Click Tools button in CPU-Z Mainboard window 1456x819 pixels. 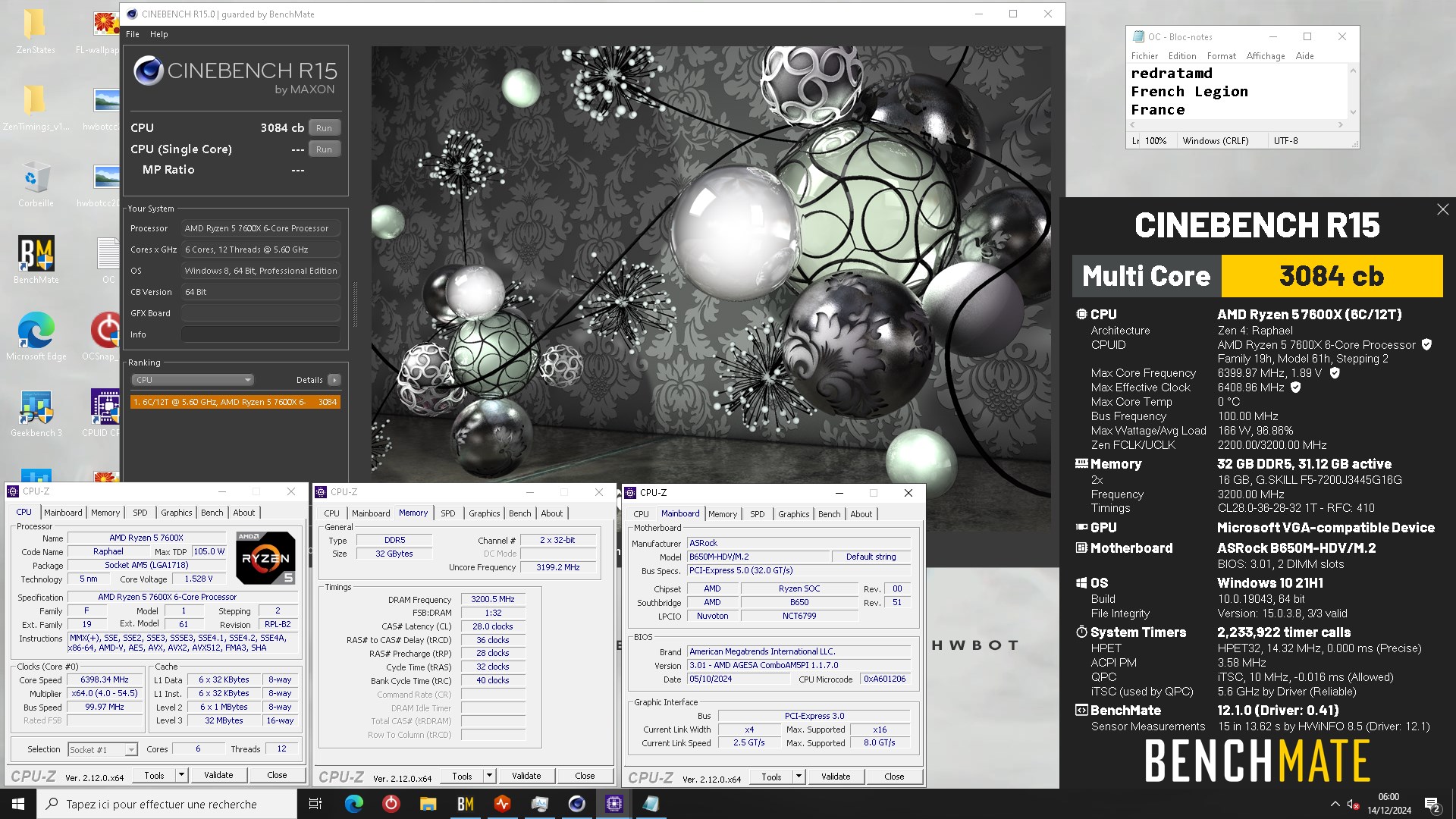point(771,777)
